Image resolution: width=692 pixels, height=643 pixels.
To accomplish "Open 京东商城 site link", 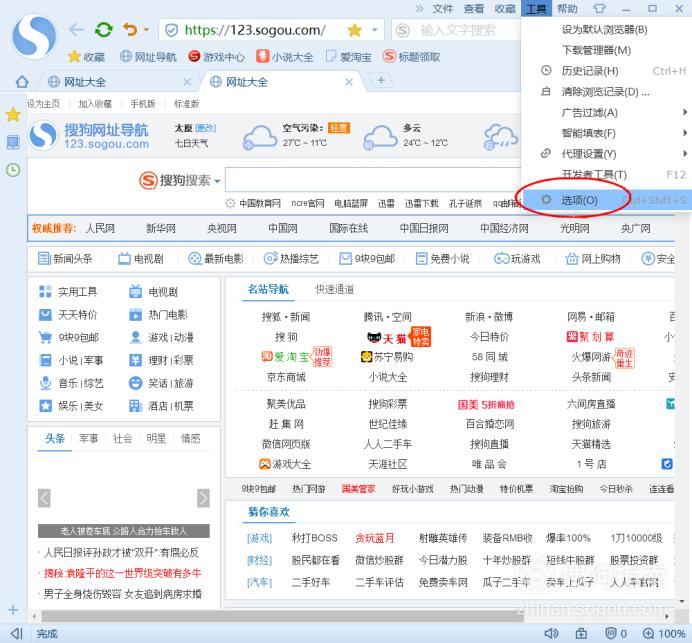I will coord(286,377).
